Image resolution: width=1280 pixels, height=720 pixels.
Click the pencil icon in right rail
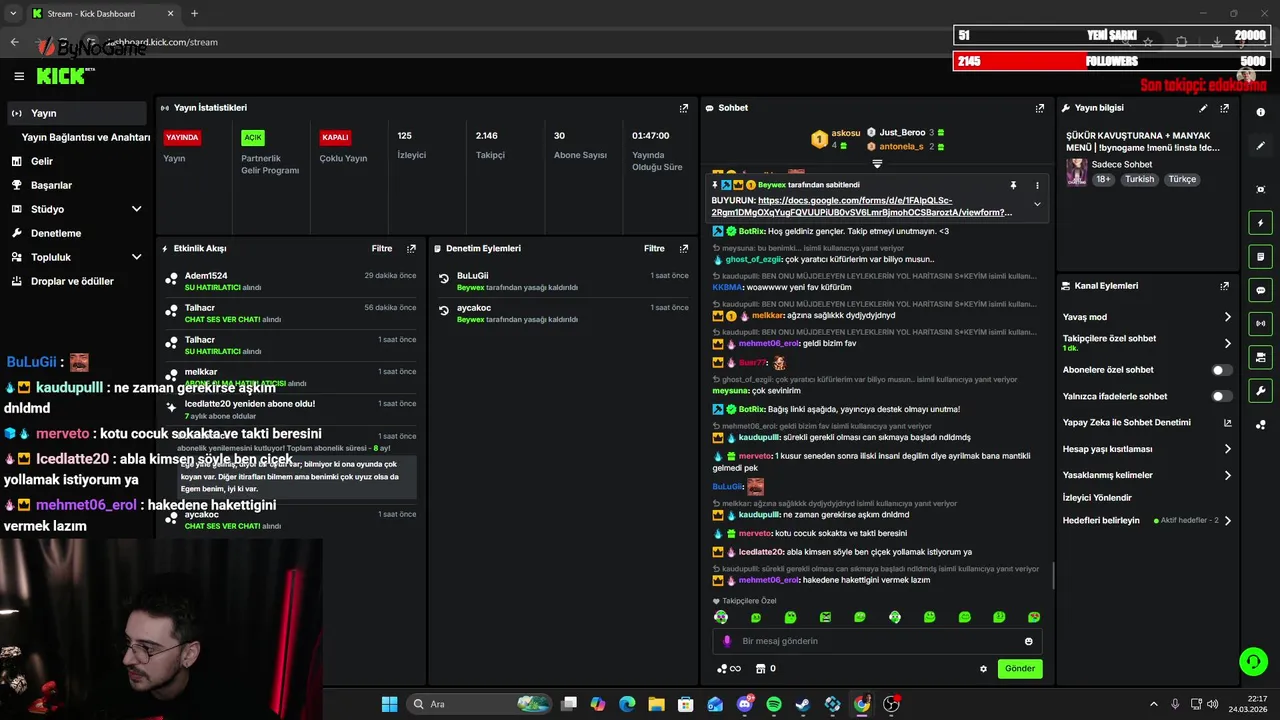pyautogui.click(x=1261, y=146)
